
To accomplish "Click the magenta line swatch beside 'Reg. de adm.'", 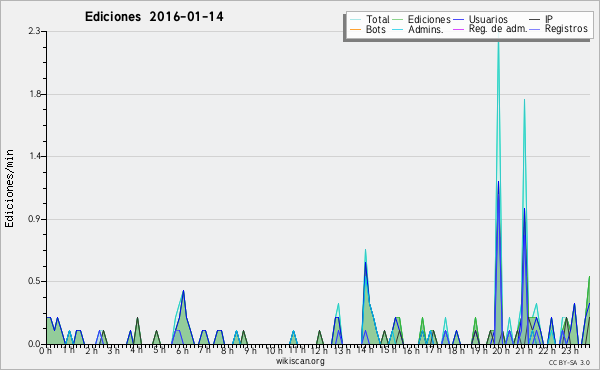I will (458, 29).
